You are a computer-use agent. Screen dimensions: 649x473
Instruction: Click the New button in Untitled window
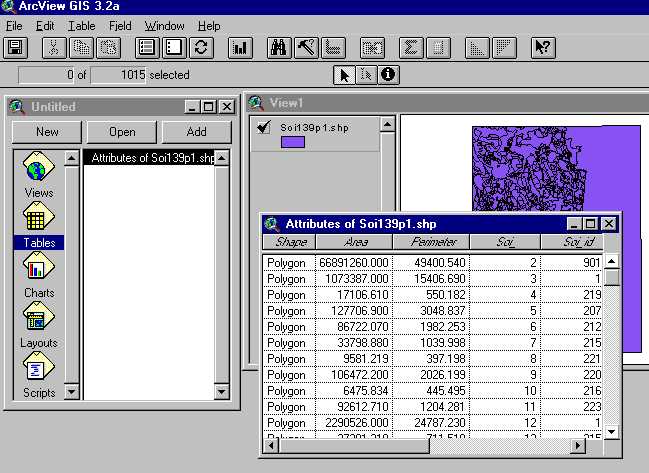[x=47, y=132]
